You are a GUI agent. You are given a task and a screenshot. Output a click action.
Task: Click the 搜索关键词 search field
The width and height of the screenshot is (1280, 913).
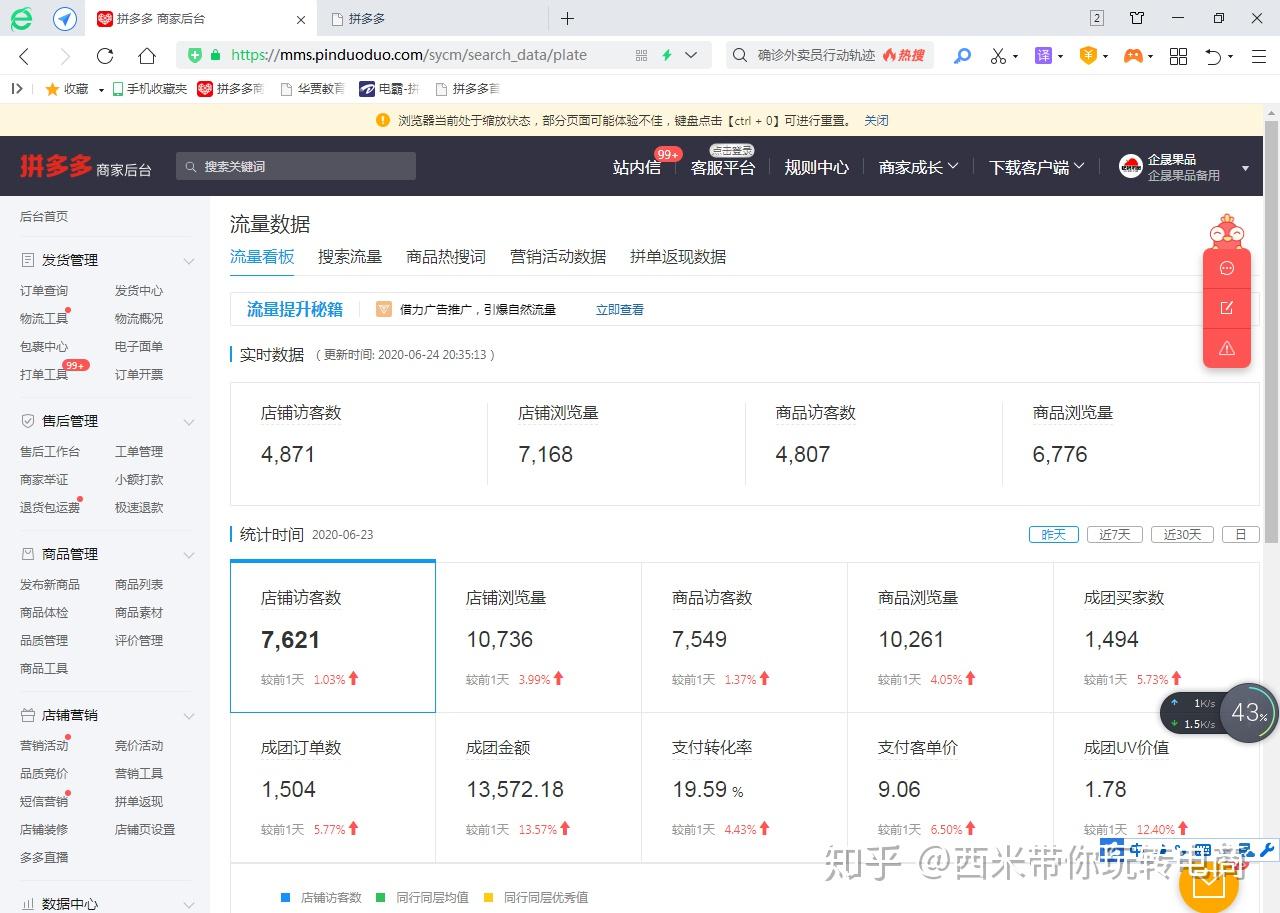pyautogui.click(x=296, y=166)
